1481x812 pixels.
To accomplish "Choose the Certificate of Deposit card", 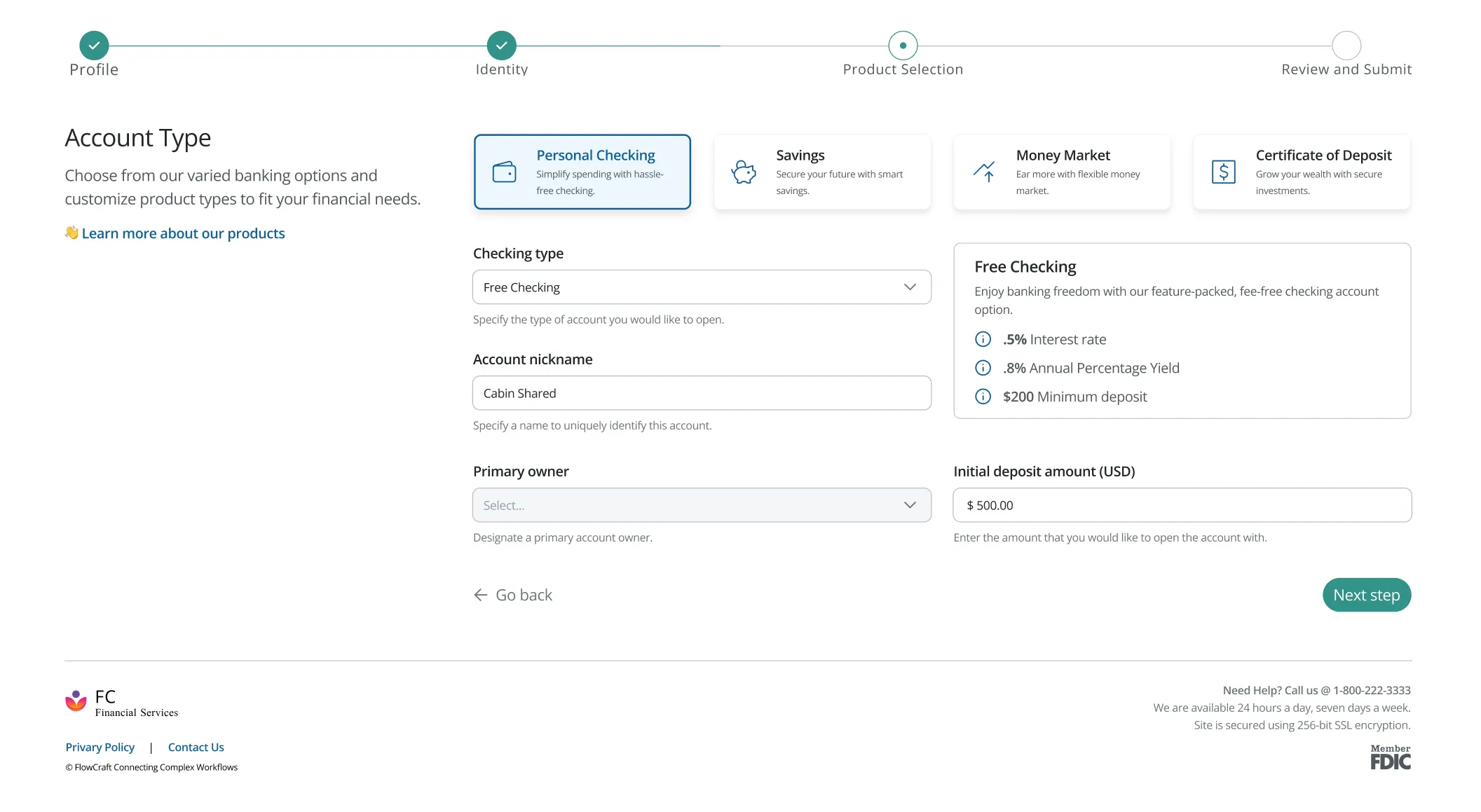I will (x=1302, y=172).
